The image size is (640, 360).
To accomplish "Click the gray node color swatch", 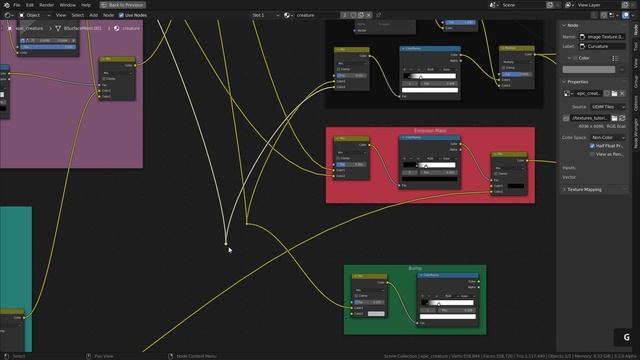I will (589, 69).
